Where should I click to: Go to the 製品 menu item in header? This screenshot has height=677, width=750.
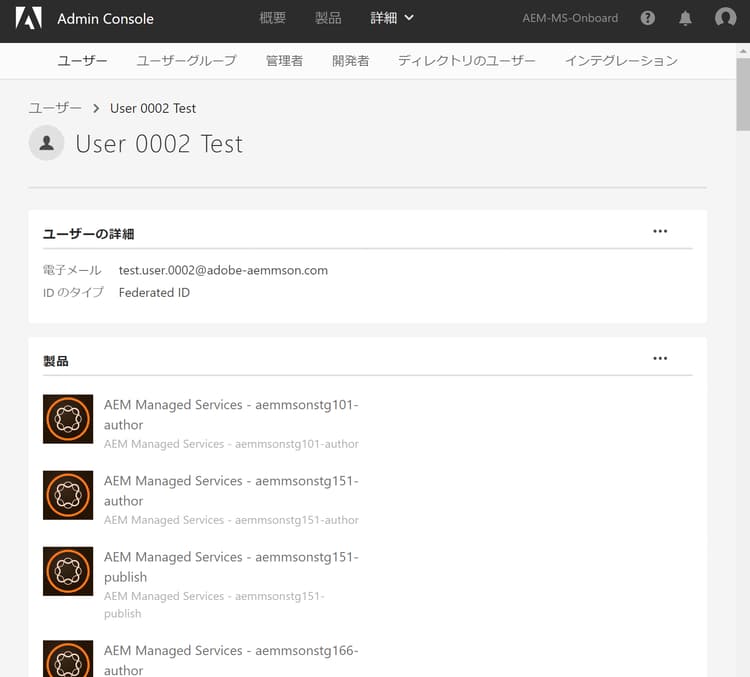[328, 18]
